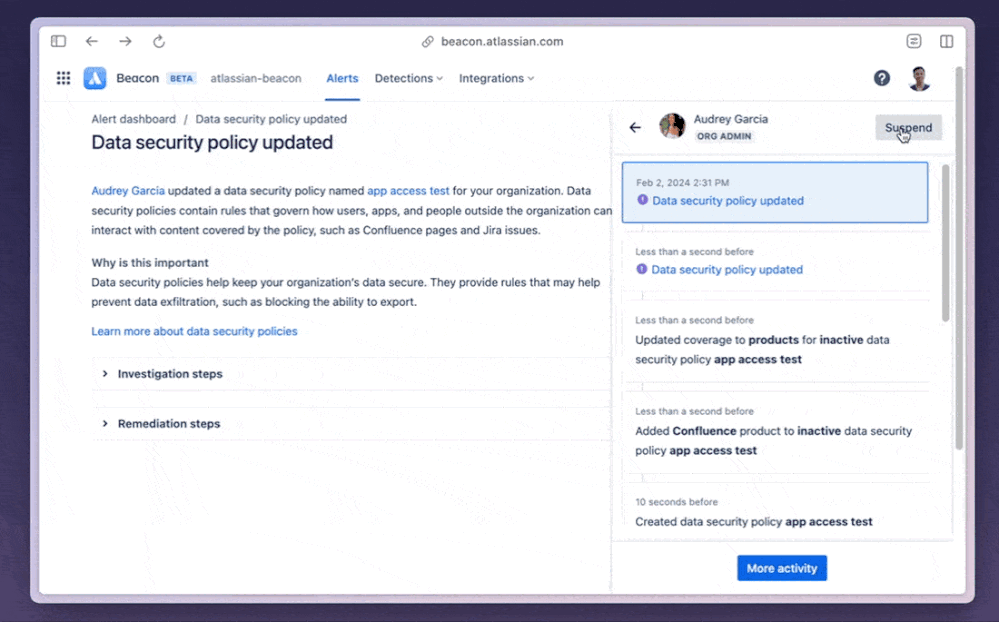Click alert icon in highlighted activity card

tap(642, 200)
